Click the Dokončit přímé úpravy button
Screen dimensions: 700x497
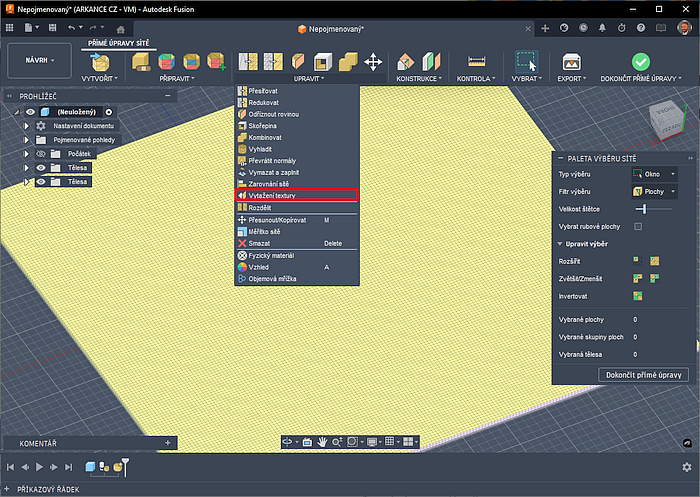click(x=644, y=375)
